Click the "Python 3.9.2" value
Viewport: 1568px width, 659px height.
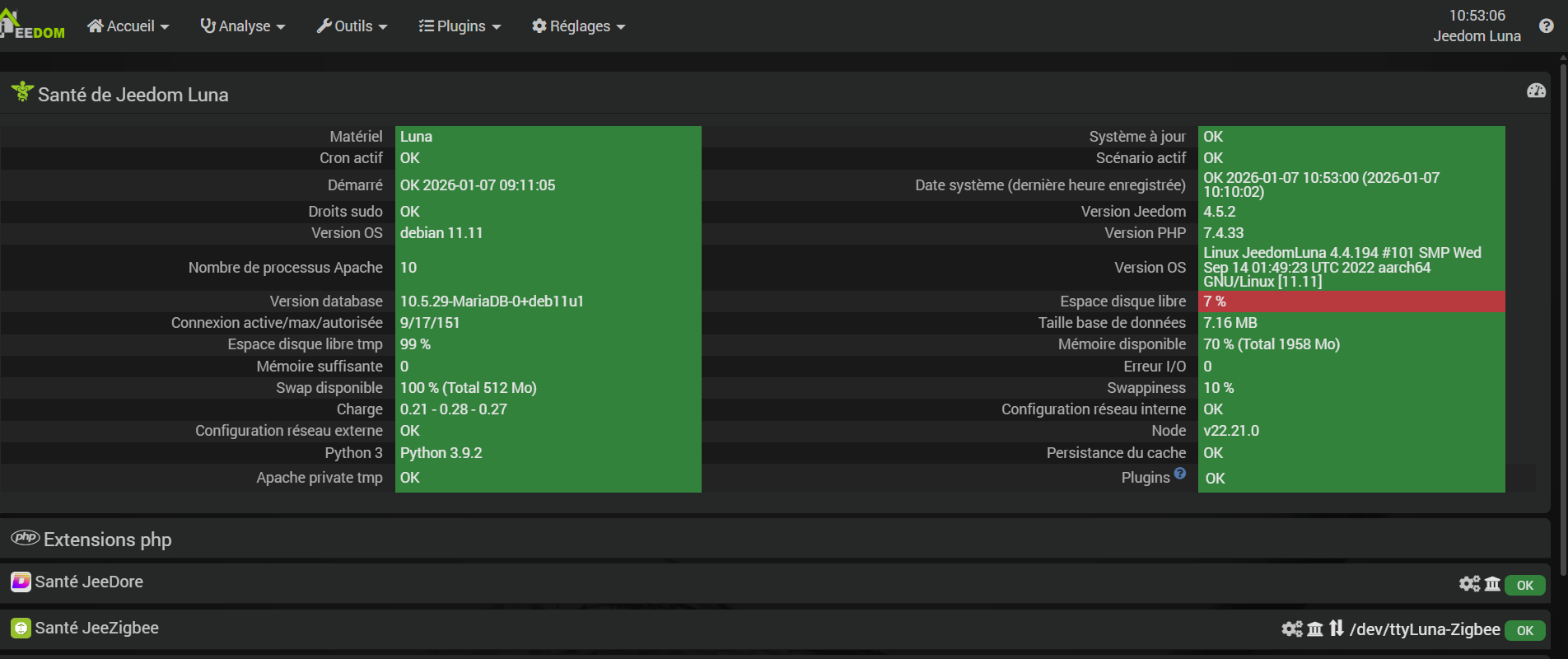point(441,453)
